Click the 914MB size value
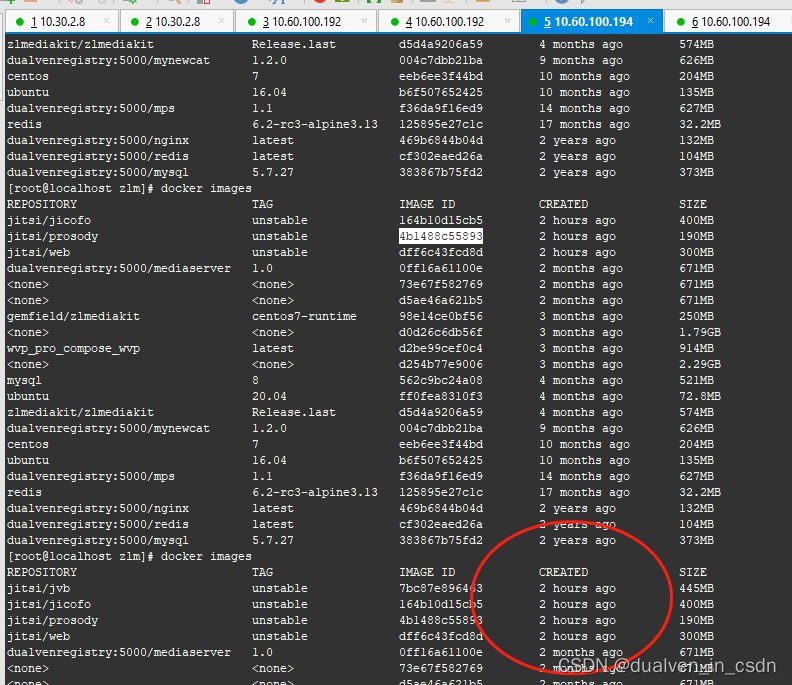 pos(696,349)
